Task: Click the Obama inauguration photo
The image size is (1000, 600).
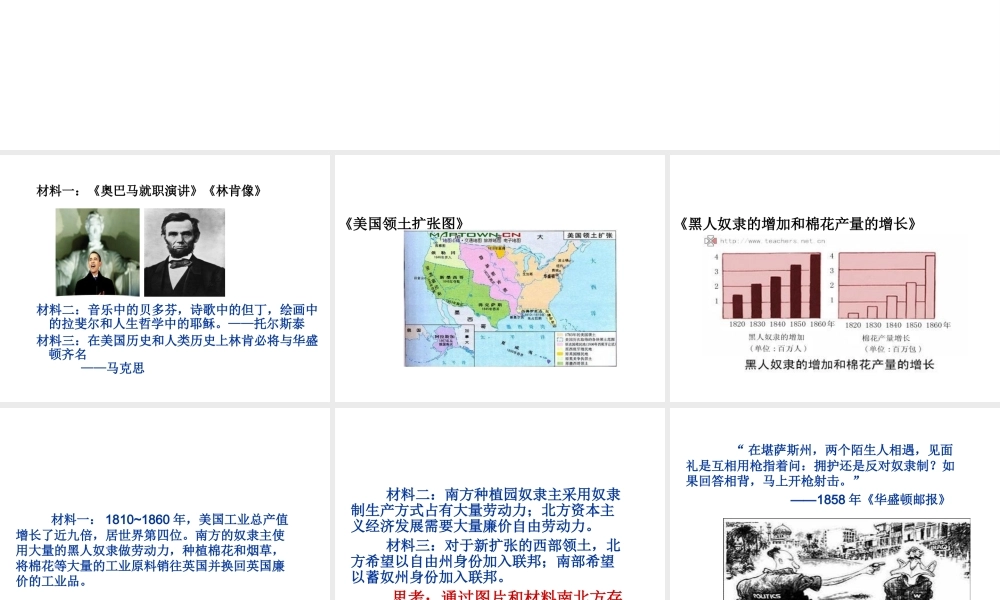Action: tap(98, 252)
